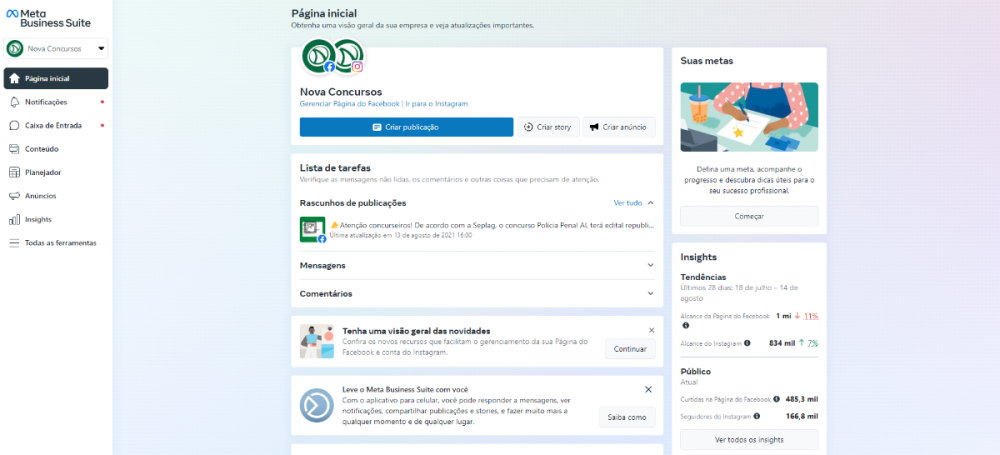This screenshot has height=455, width=1000.
Task: Close the Meta Business Suite app banner
Action: click(x=648, y=389)
